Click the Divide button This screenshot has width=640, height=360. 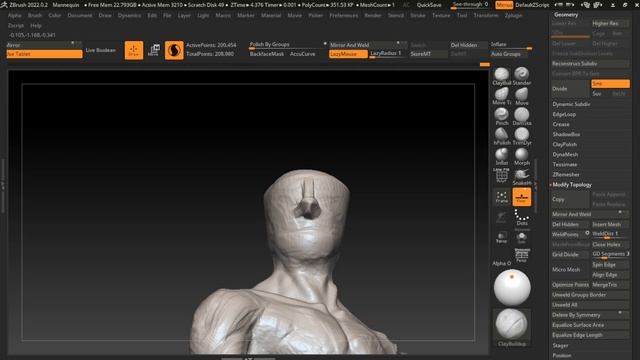pos(570,89)
